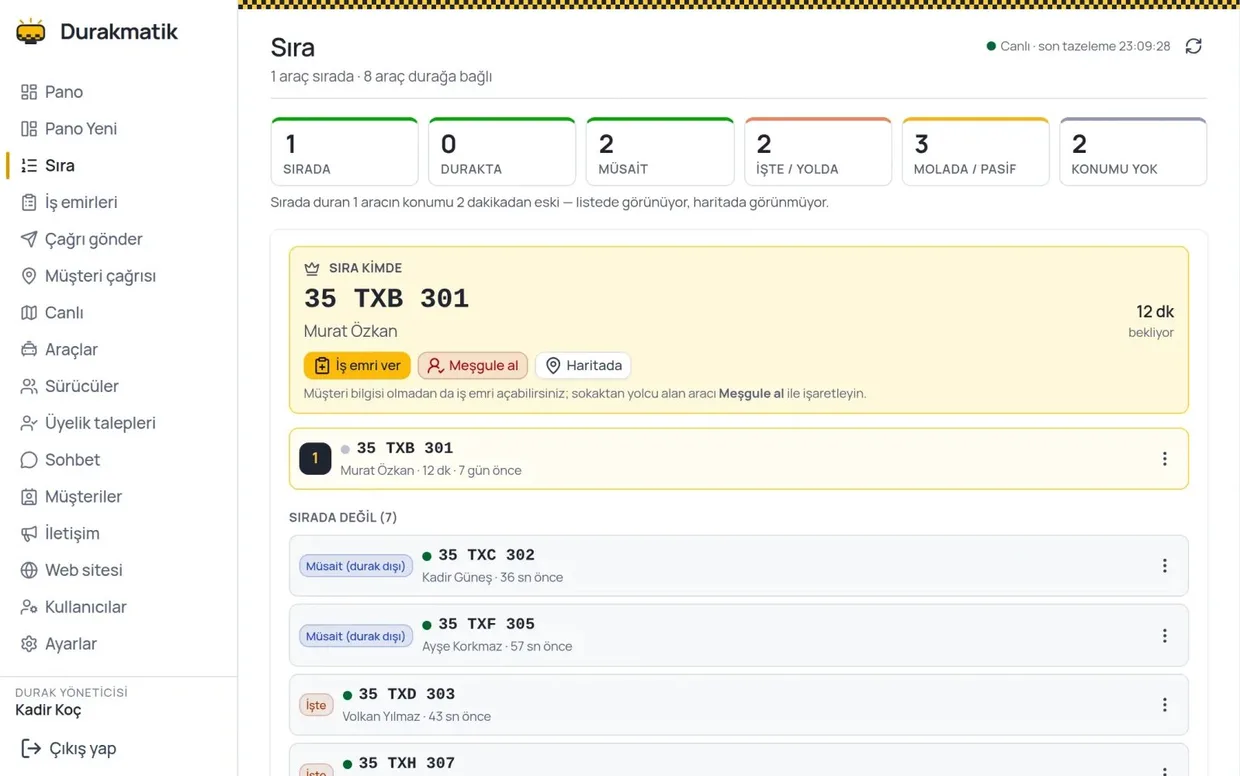The width and height of the screenshot is (1240, 776).
Task: Click the SIRADA DEĞİL (7) section header
Action: click(343, 517)
